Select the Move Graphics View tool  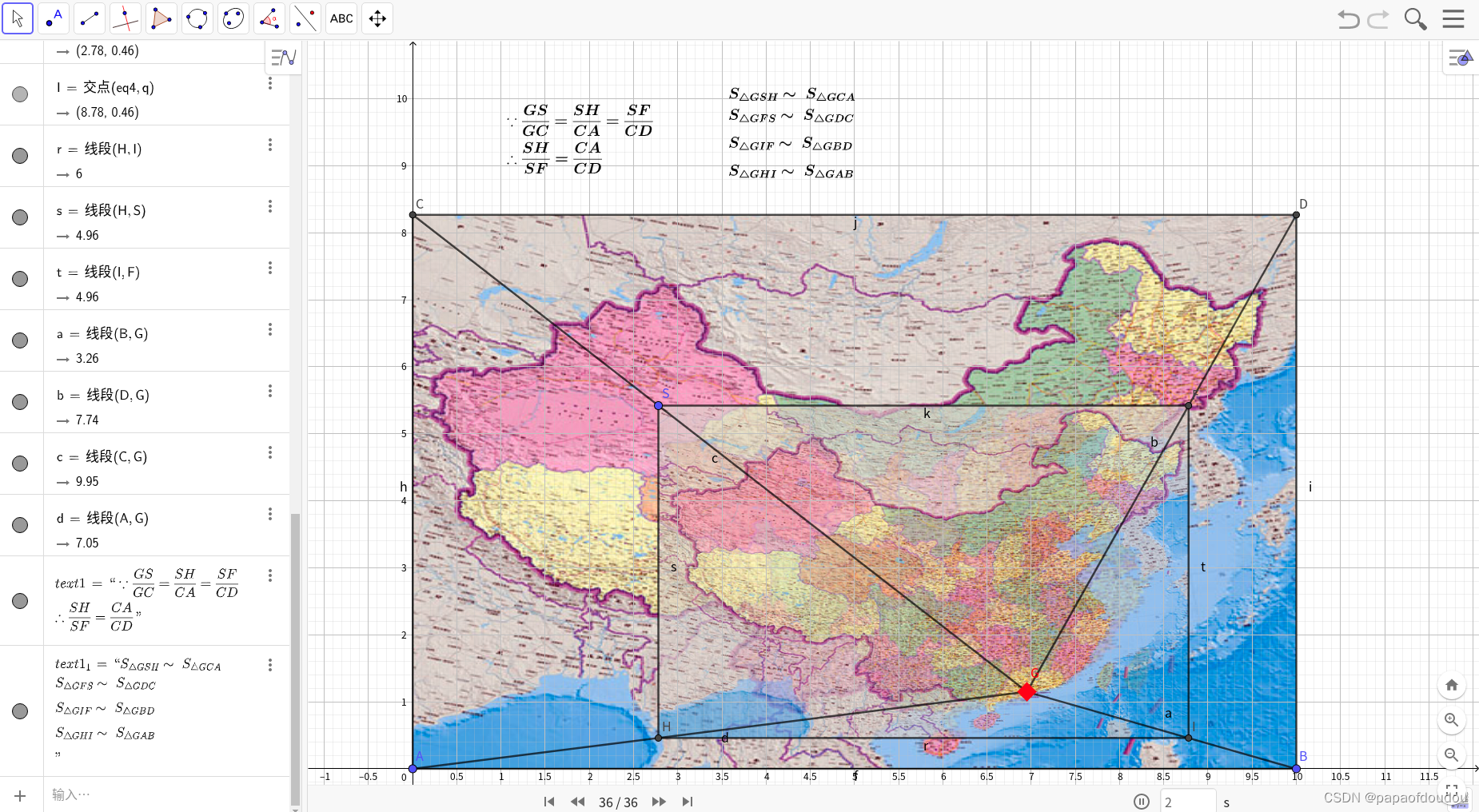click(x=377, y=18)
